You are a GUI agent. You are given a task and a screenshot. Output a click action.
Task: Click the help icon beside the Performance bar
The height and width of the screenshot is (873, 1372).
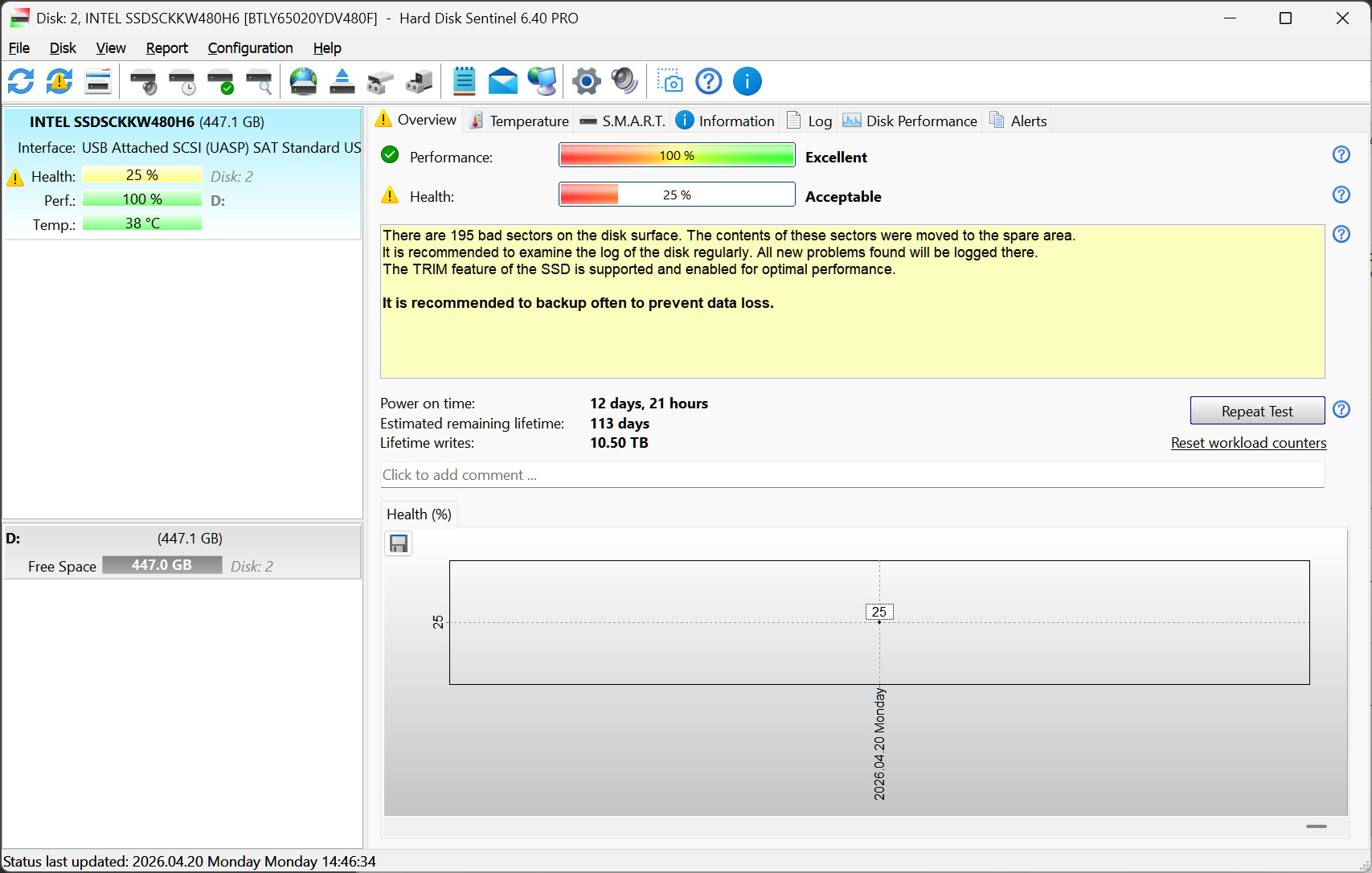point(1341,154)
